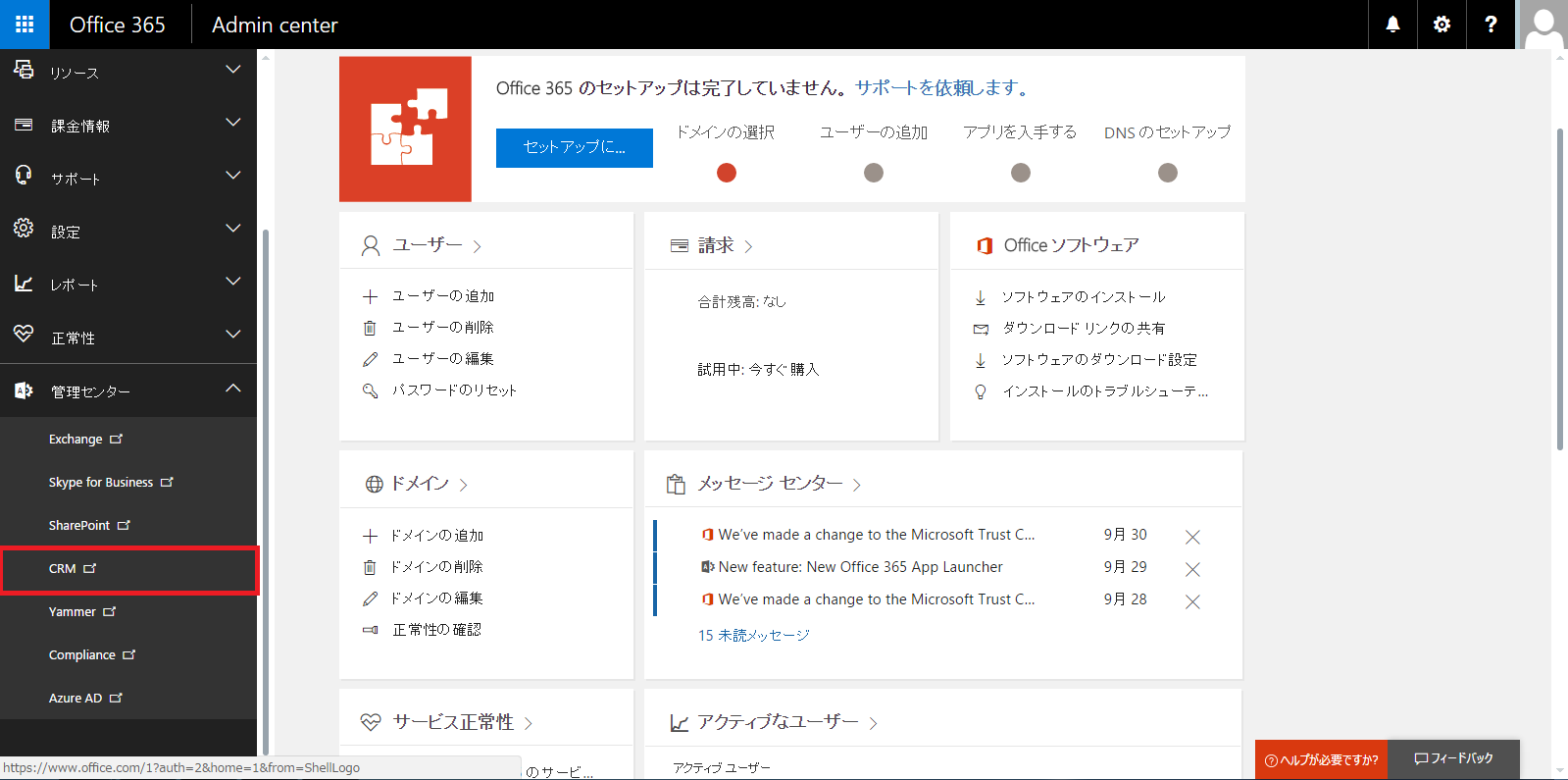
Task: Click the download icon for ソフトウェアのインストール
Action: 981,297
